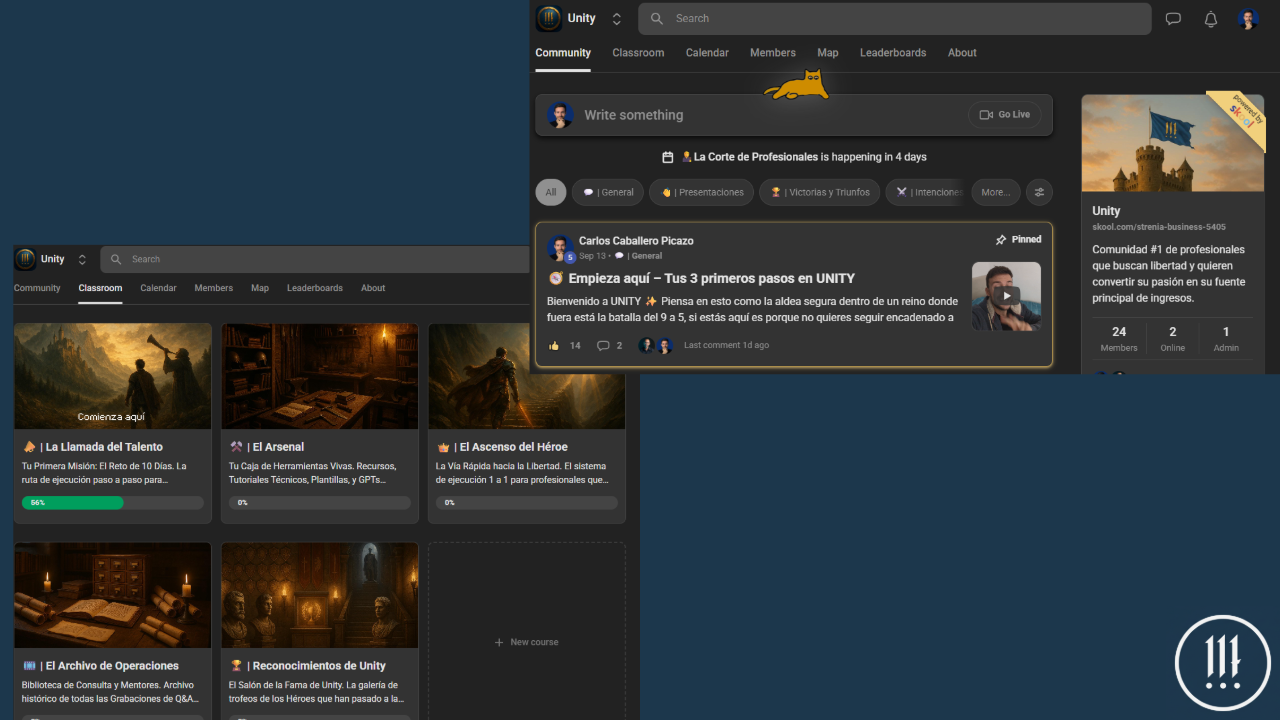The width and height of the screenshot is (1280, 720).
Task: Open the Calendar tab in the Community window
Action: 707,53
